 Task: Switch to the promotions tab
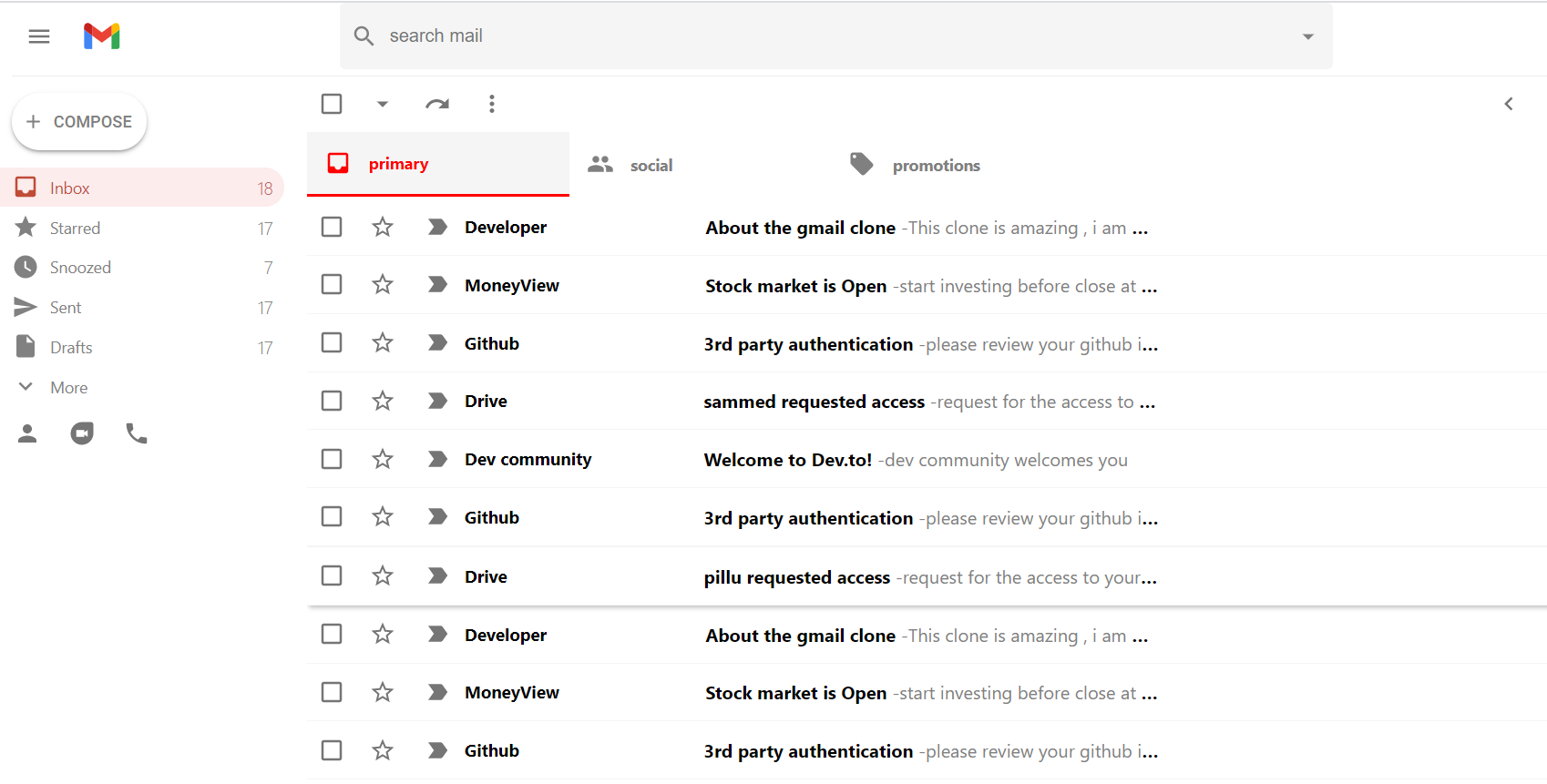[x=962, y=165]
